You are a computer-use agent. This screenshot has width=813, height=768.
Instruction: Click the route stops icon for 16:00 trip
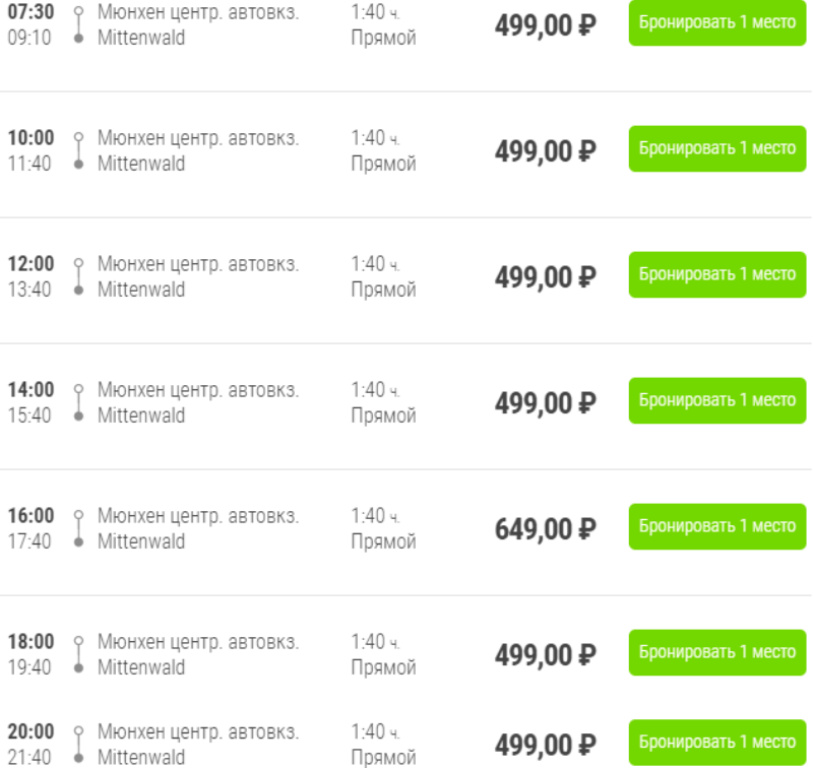tap(78, 529)
